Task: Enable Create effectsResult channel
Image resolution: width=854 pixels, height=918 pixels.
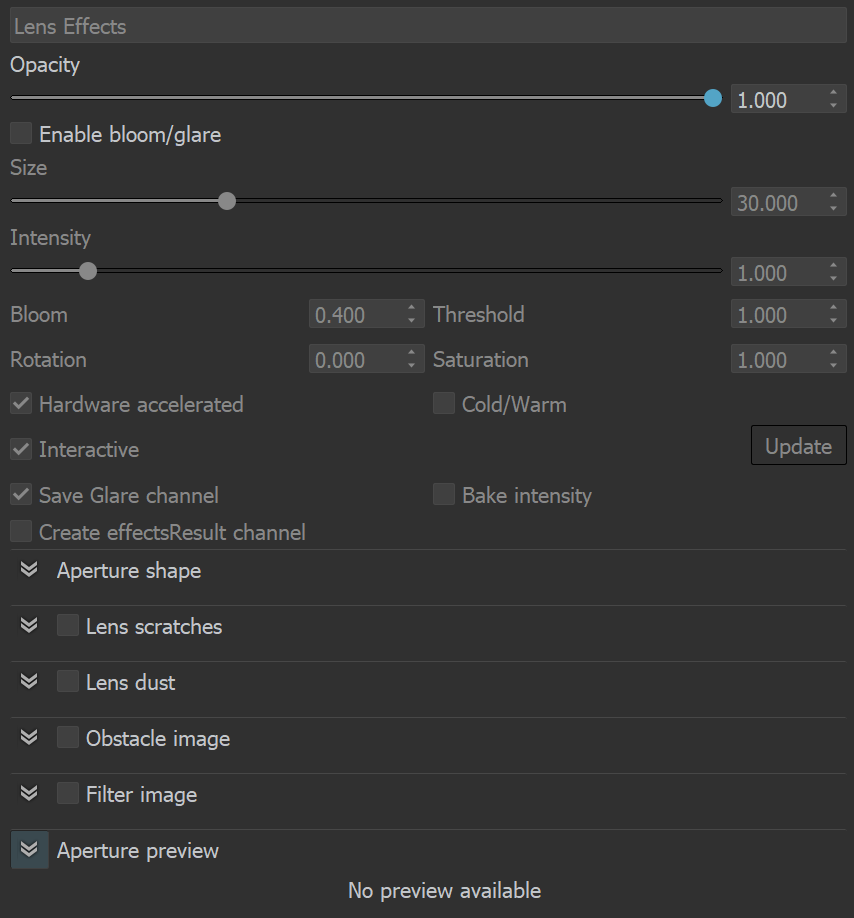Action: tap(21, 531)
